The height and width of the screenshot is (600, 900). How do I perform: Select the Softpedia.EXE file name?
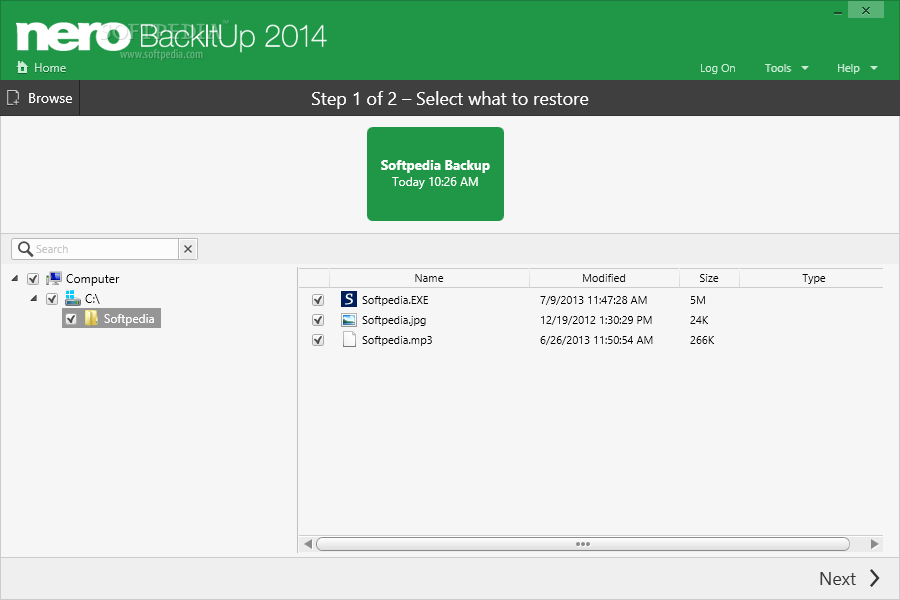(395, 300)
